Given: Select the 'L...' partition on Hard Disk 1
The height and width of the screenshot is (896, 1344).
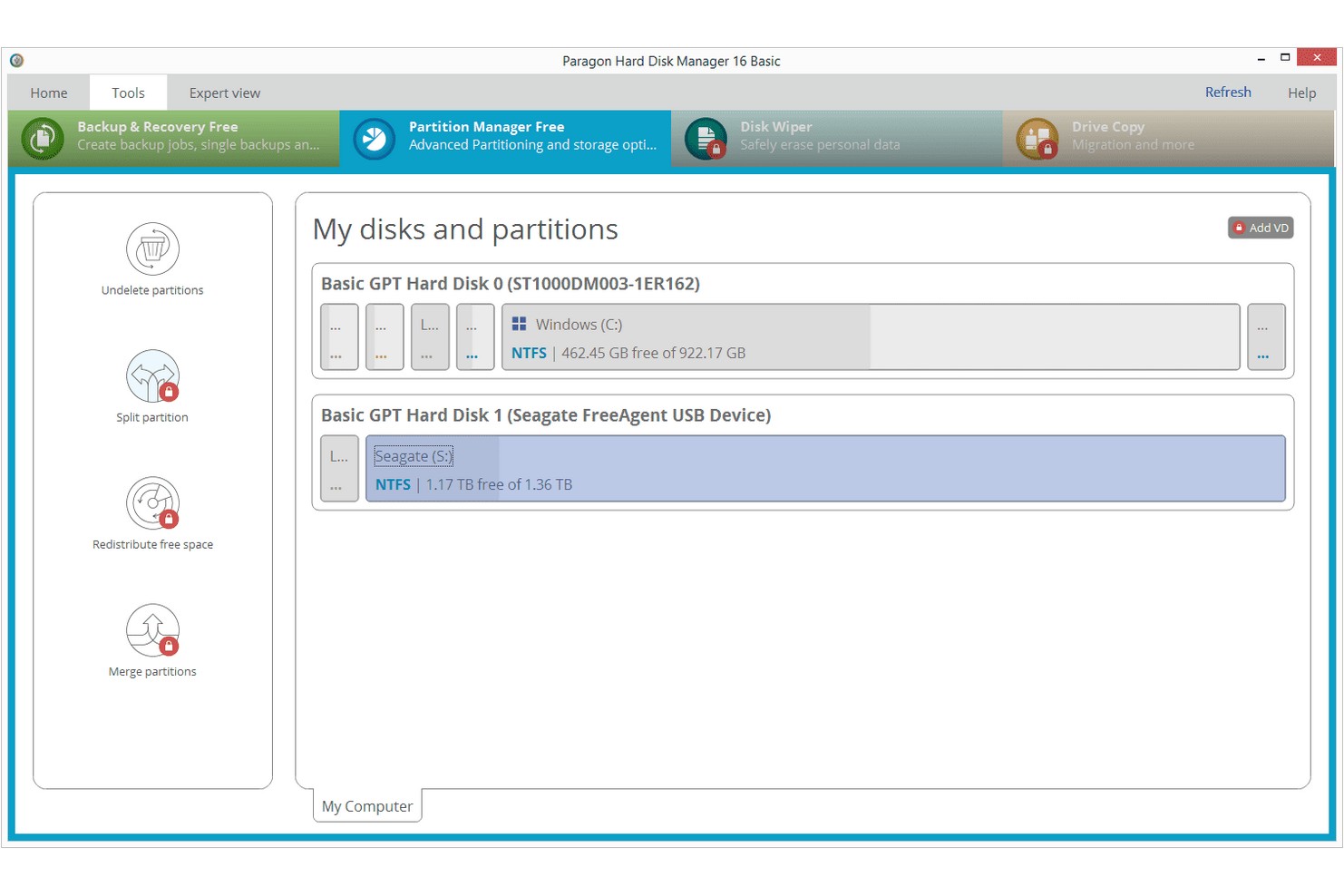Looking at the screenshot, I should click(339, 469).
